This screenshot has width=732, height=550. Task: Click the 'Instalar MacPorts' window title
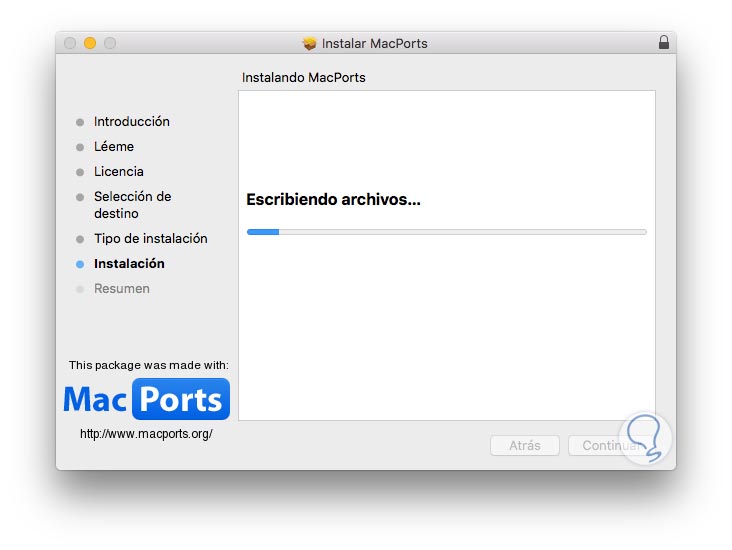pos(374,43)
